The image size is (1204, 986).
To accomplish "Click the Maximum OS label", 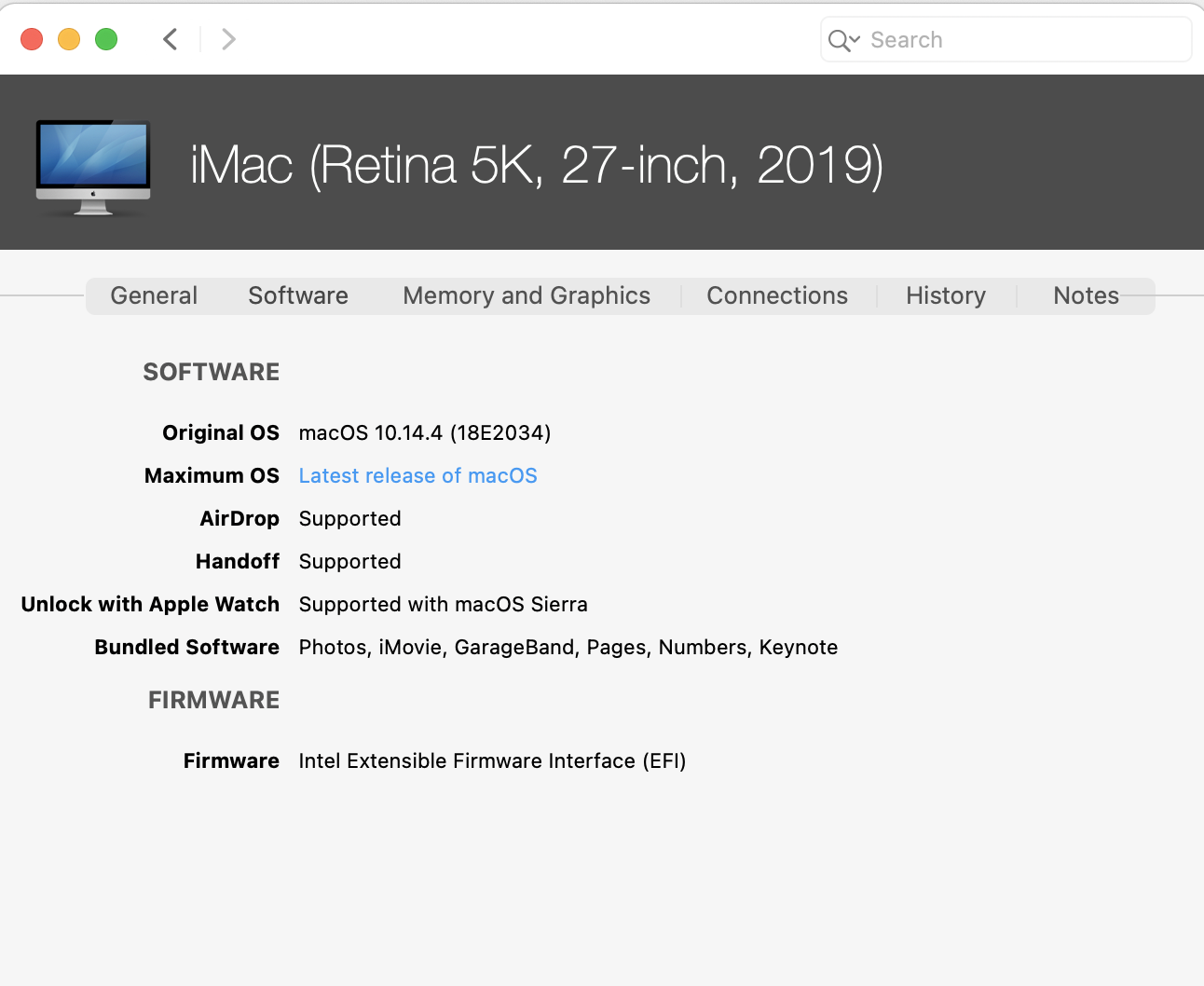I will pos(212,475).
